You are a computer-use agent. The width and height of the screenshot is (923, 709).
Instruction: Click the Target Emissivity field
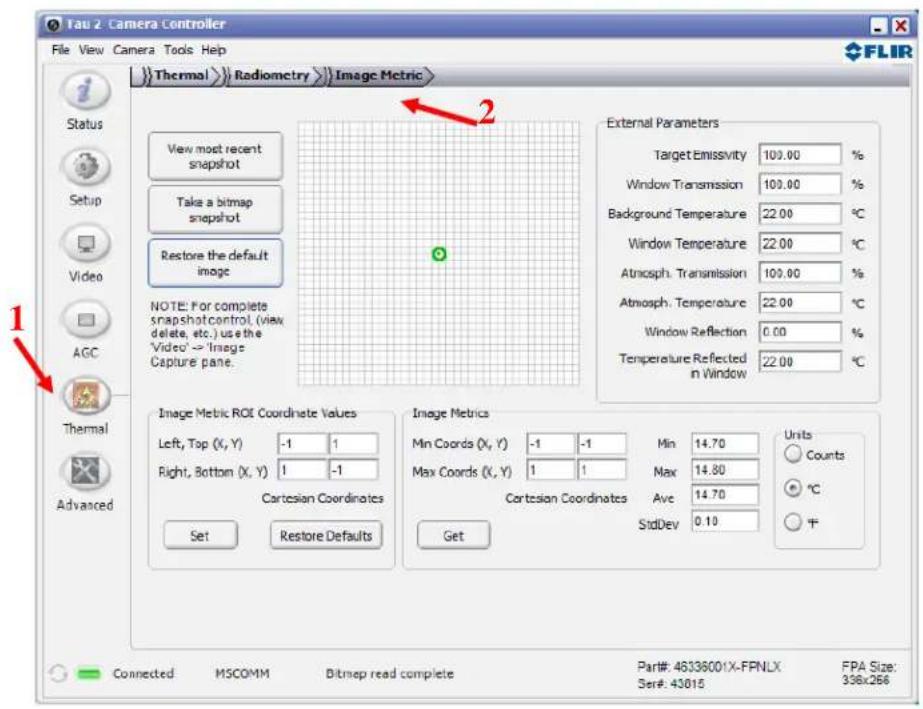click(800, 155)
